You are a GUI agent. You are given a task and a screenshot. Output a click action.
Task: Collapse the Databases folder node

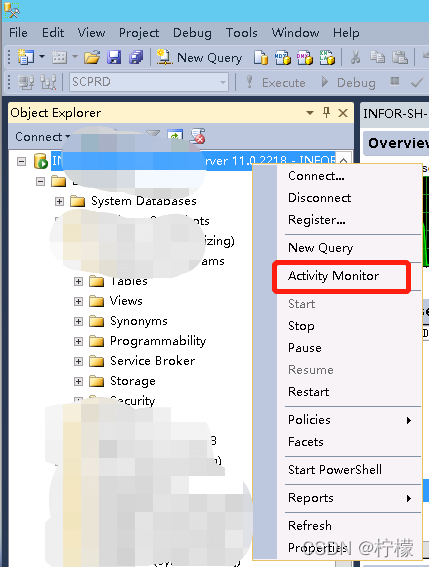coord(41,181)
